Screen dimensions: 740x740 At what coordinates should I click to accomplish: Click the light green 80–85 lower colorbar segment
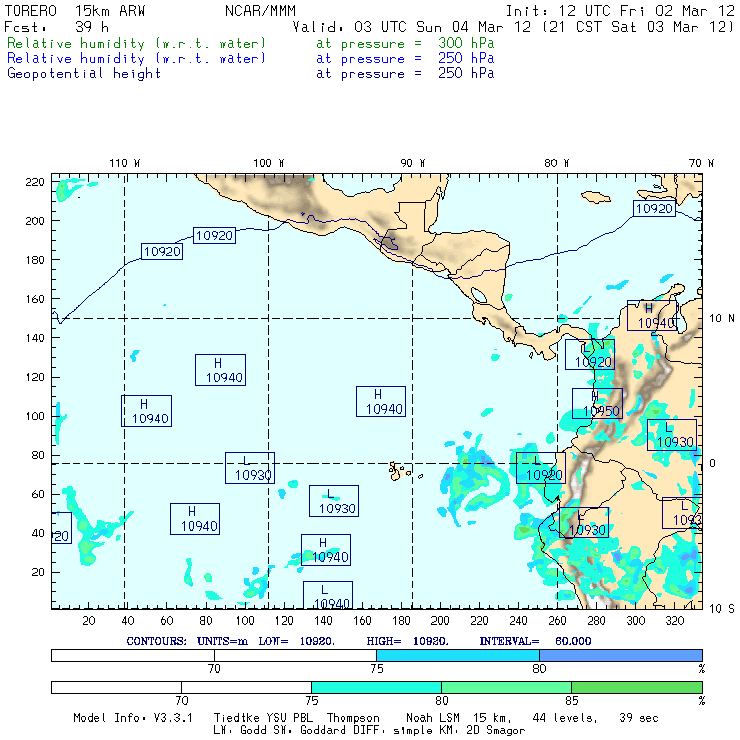click(506, 688)
